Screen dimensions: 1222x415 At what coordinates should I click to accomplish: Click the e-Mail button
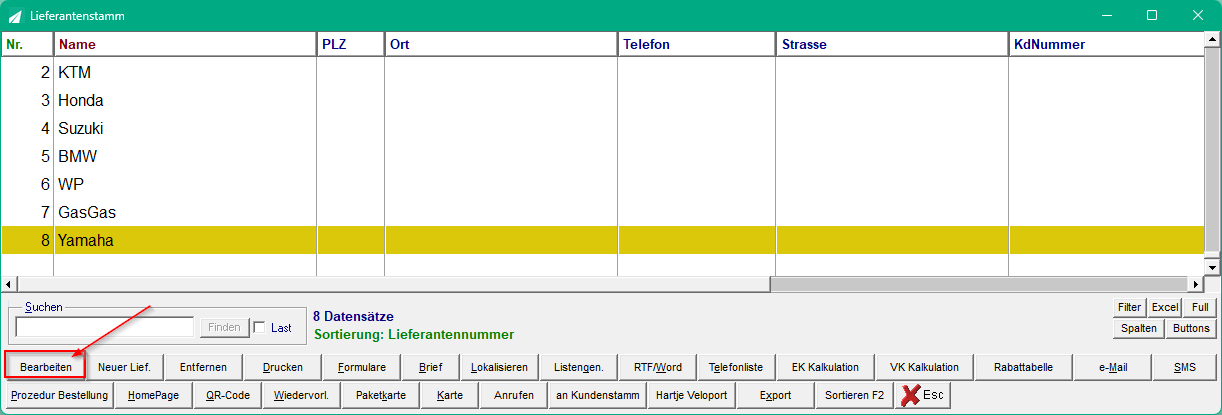pos(1113,367)
